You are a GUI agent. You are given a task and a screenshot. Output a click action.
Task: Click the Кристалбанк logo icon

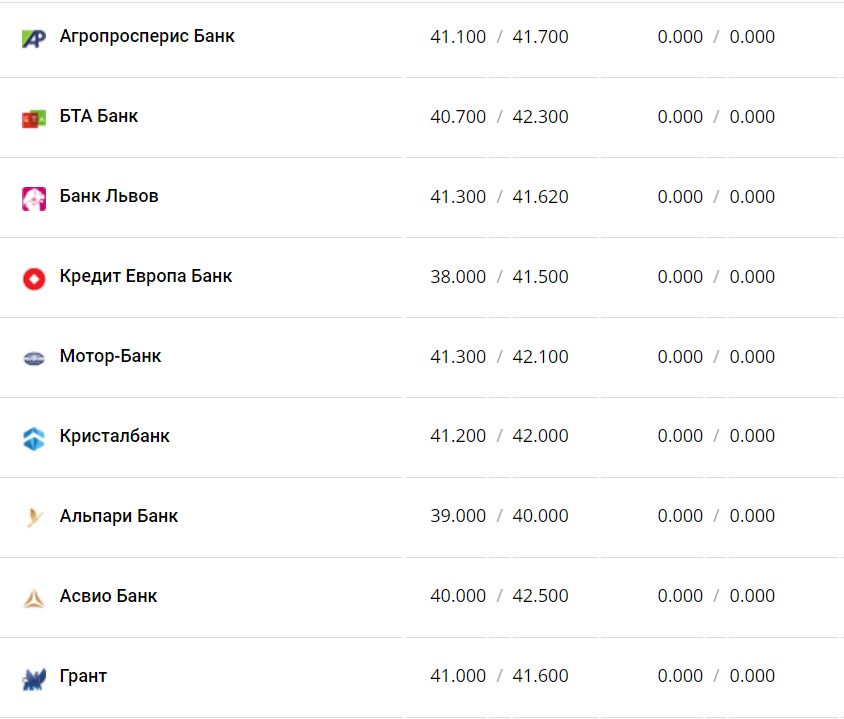pos(34,438)
